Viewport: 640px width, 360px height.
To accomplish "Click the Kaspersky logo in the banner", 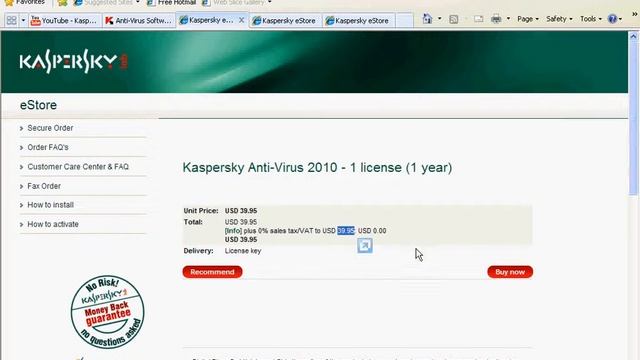I will click(x=73, y=61).
